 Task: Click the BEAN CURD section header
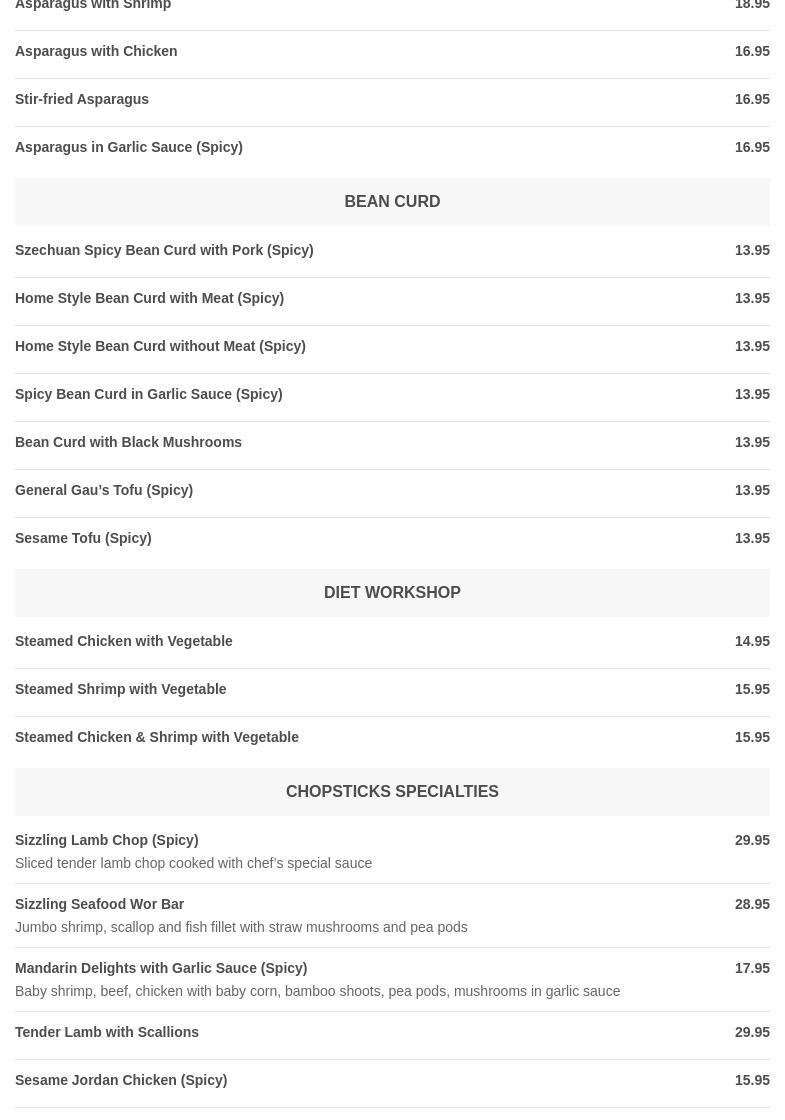[392, 201]
